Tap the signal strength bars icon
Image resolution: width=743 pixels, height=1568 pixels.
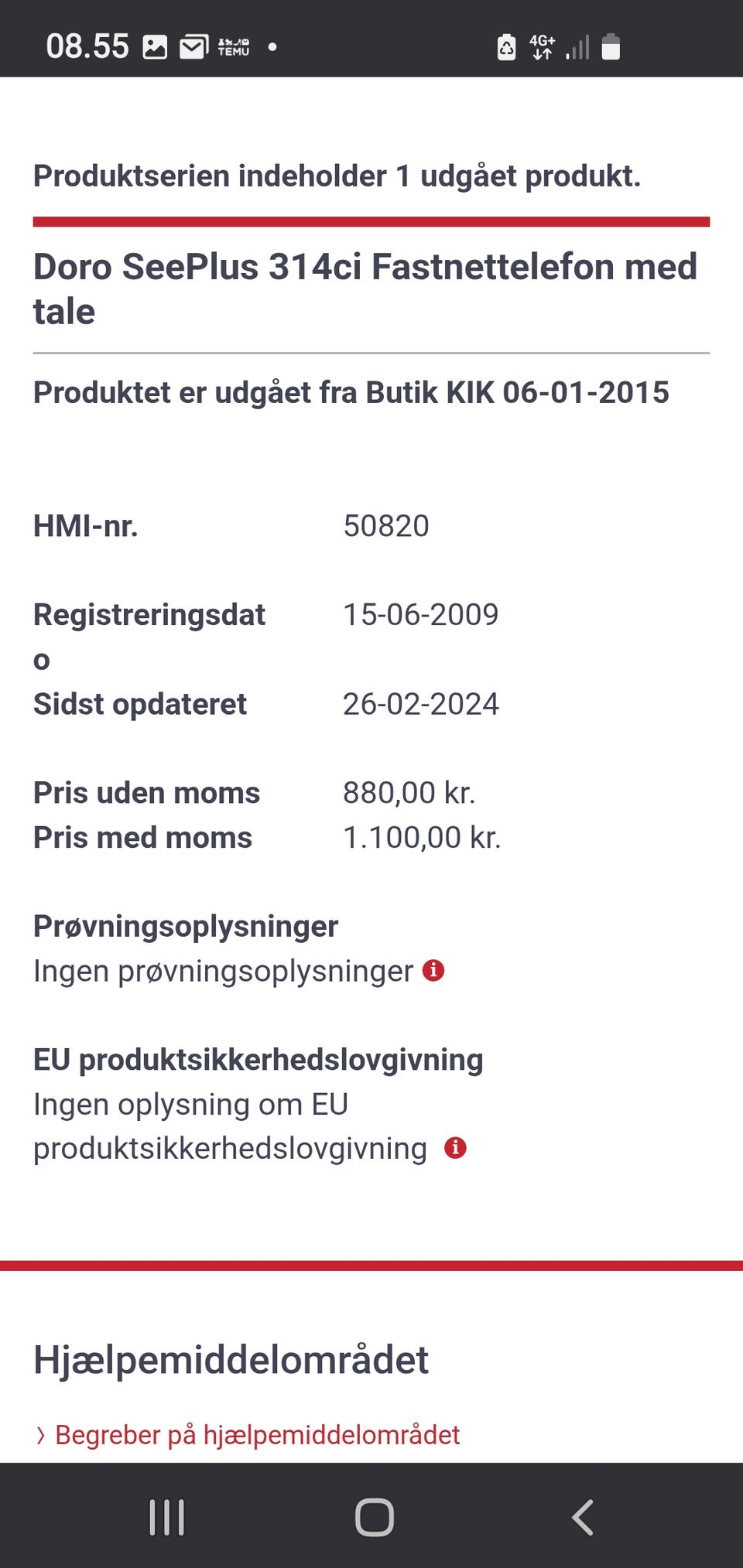point(577,47)
